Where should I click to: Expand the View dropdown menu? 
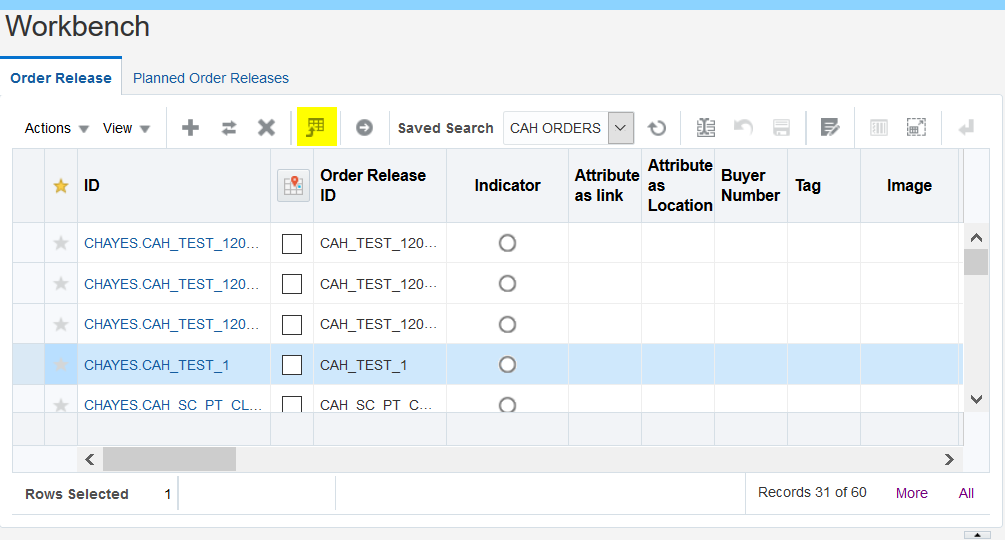coord(126,128)
